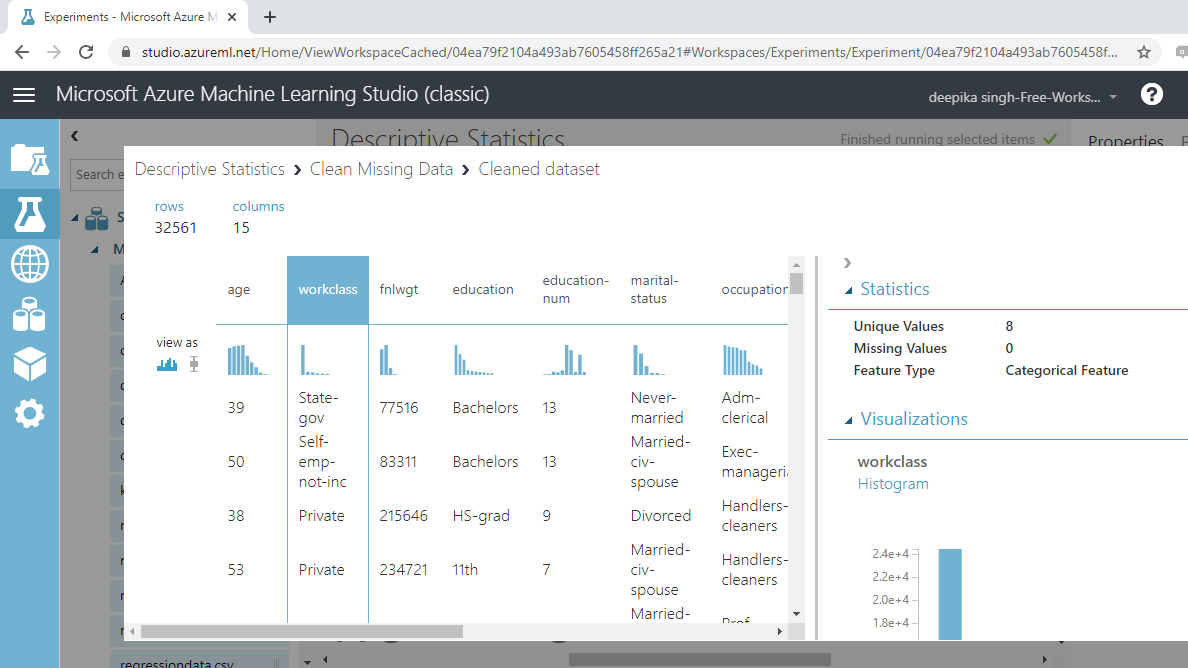The width and height of the screenshot is (1188, 668).
Task: Switch view to histogram icon
Action: (167, 364)
